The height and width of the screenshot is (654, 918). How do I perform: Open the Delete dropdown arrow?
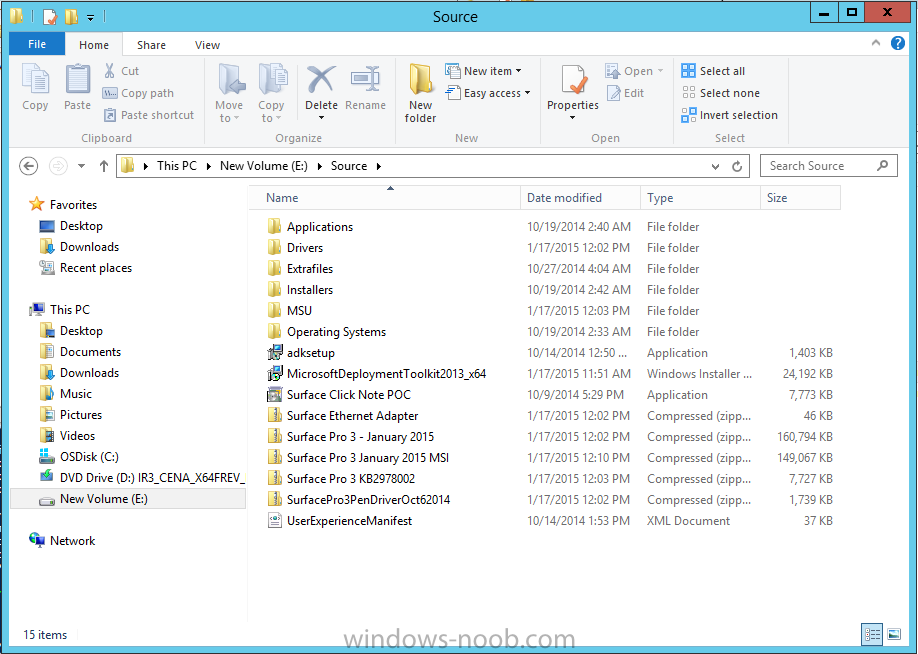[321, 118]
